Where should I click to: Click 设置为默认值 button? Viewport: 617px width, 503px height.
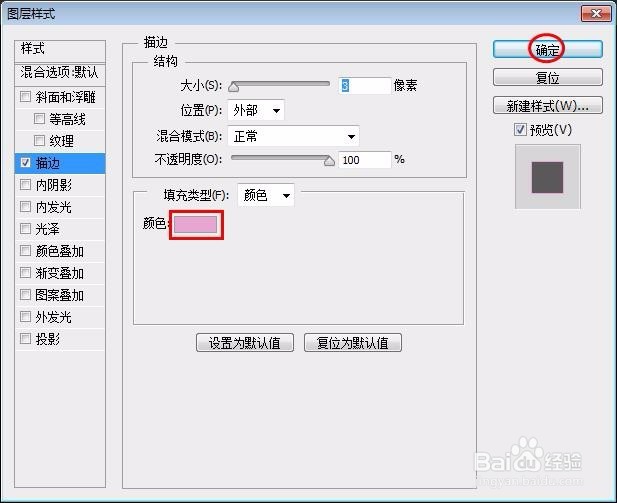[x=245, y=343]
